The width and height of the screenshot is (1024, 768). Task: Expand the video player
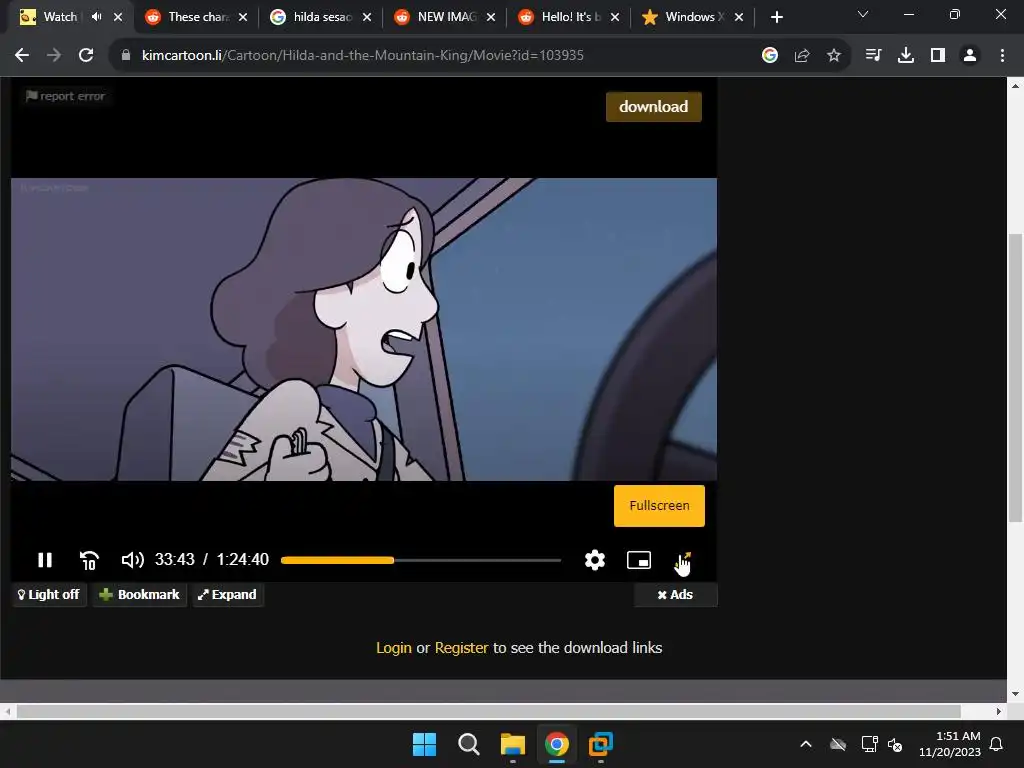[x=228, y=594]
